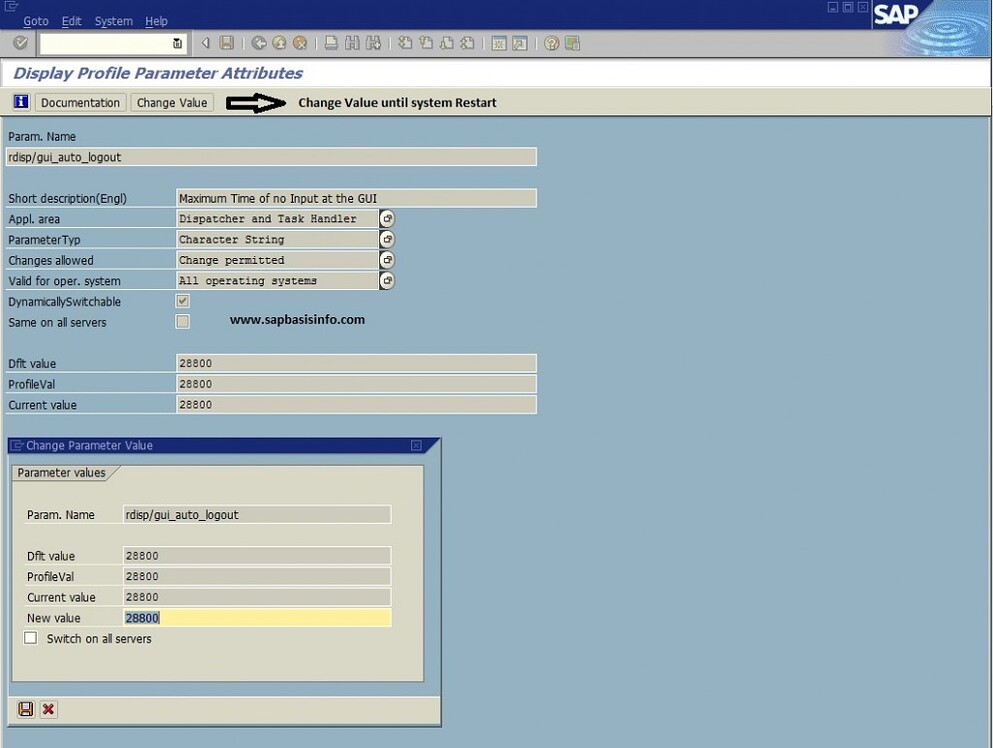Open the System menu
Image resolution: width=993 pixels, height=748 pixels.
pos(113,20)
